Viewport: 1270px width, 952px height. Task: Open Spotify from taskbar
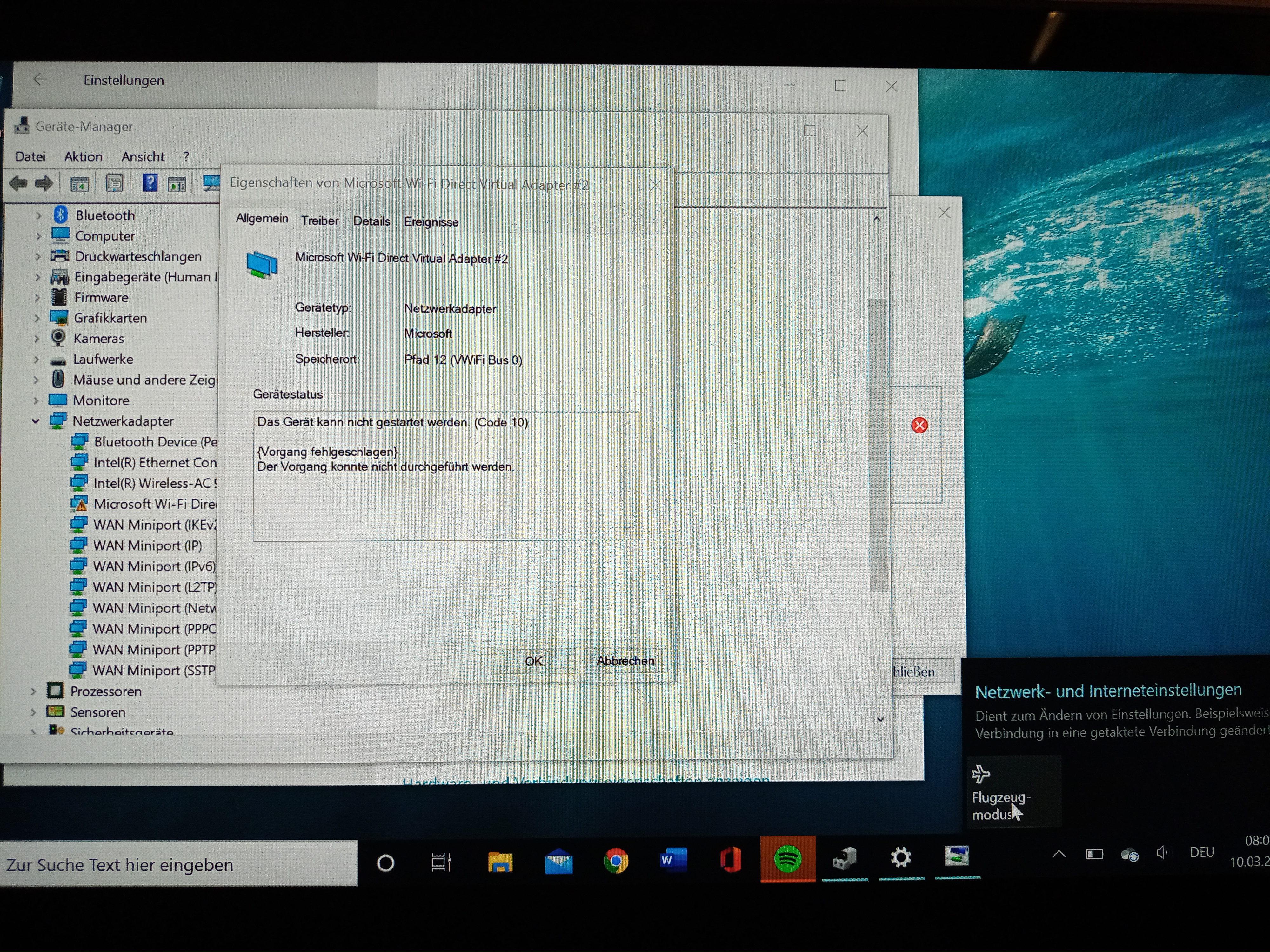[x=787, y=858]
